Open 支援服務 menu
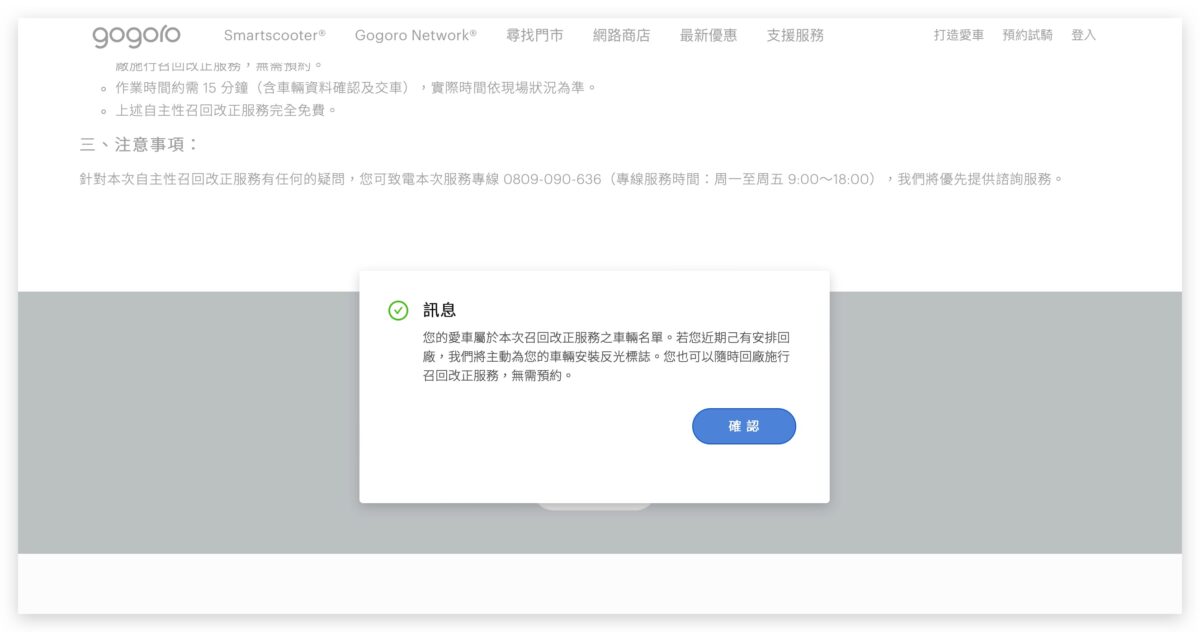 tap(795, 35)
